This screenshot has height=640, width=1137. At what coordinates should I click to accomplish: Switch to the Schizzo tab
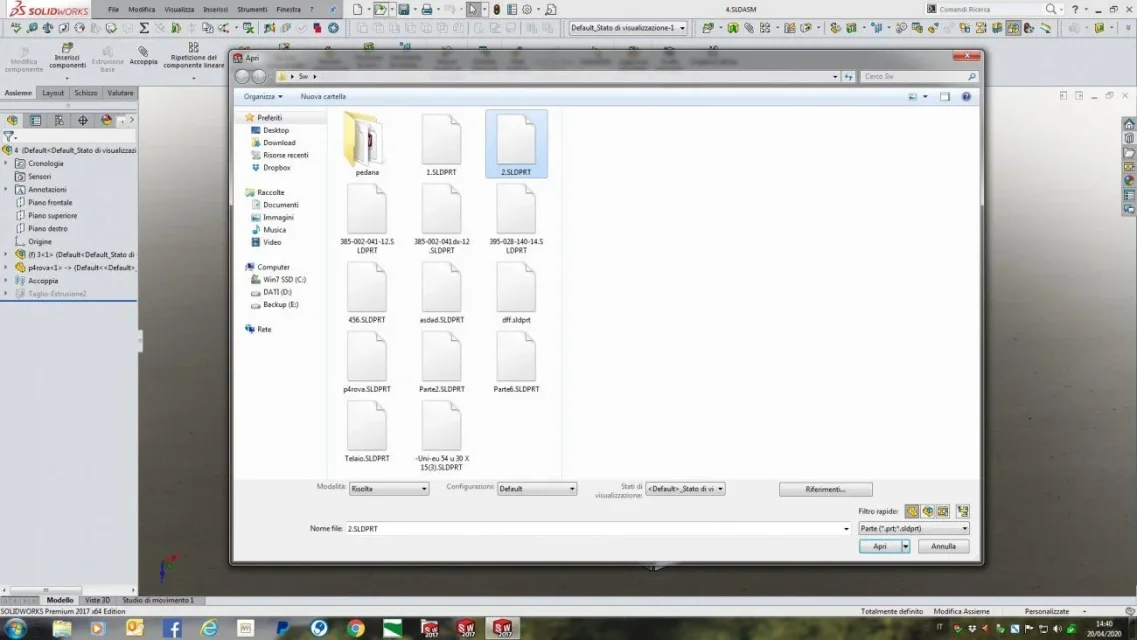[86, 93]
